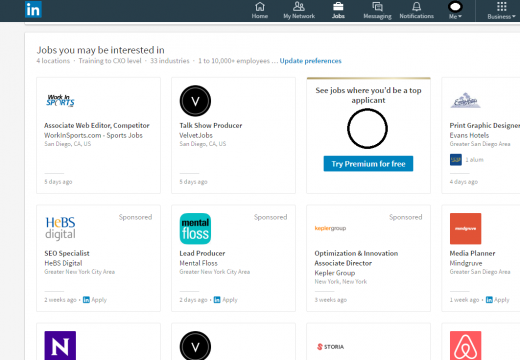Click the purple N company logo
Image resolution: width=520 pixels, height=360 pixels.
click(60, 345)
